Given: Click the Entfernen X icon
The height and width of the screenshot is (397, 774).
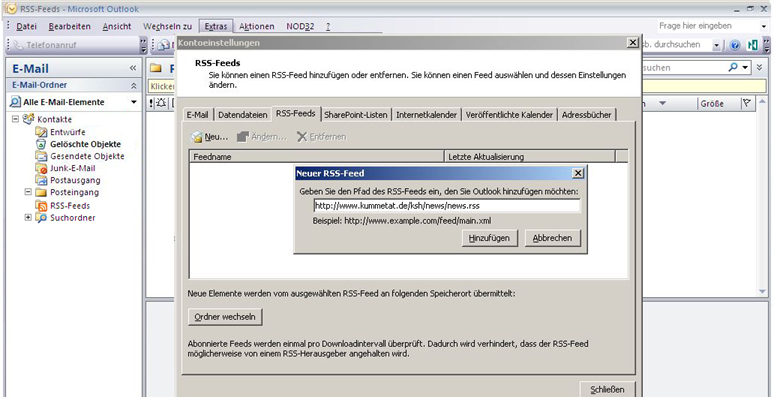Looking at the screenshot, I should tap(302, 137).
